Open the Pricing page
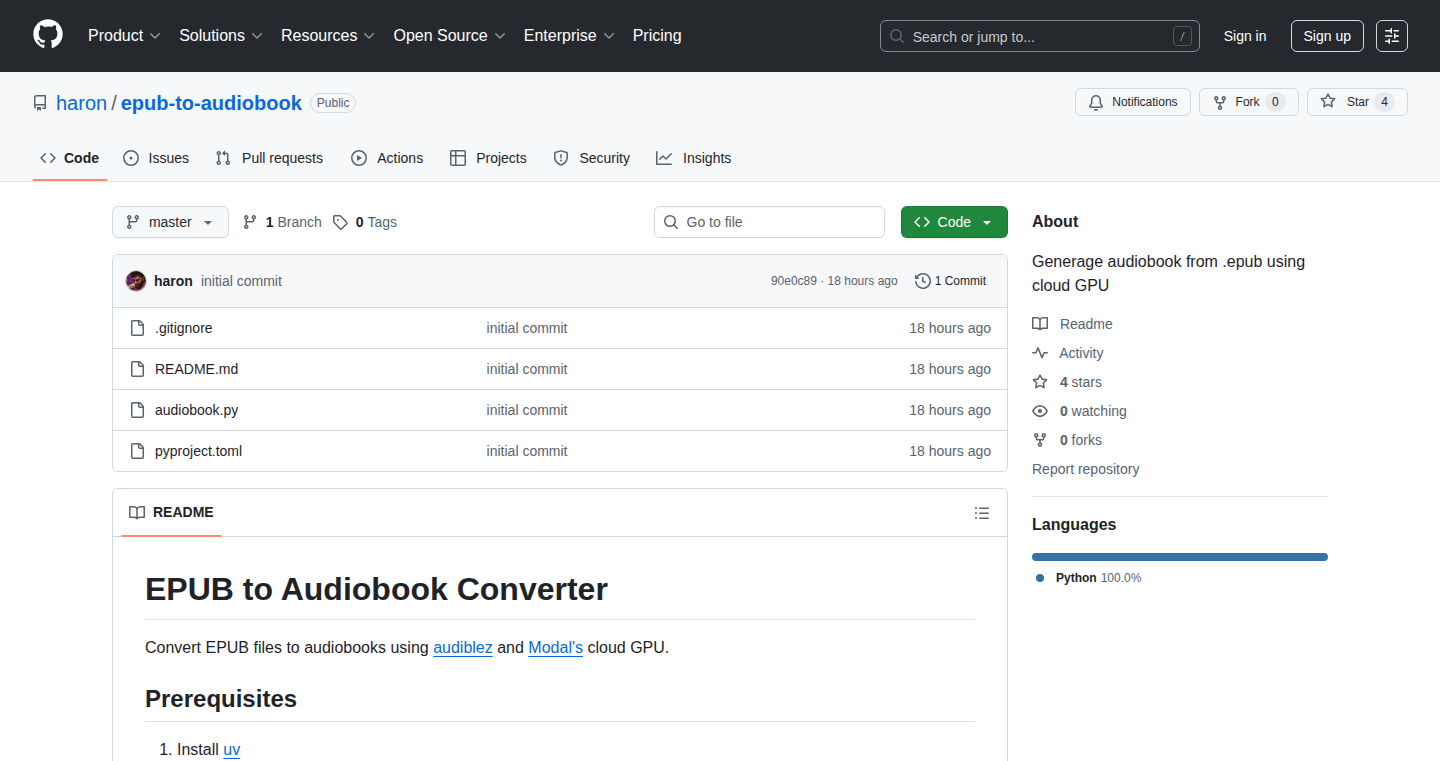This screenshot has width=1440, height=761. [x=657, y=35]
